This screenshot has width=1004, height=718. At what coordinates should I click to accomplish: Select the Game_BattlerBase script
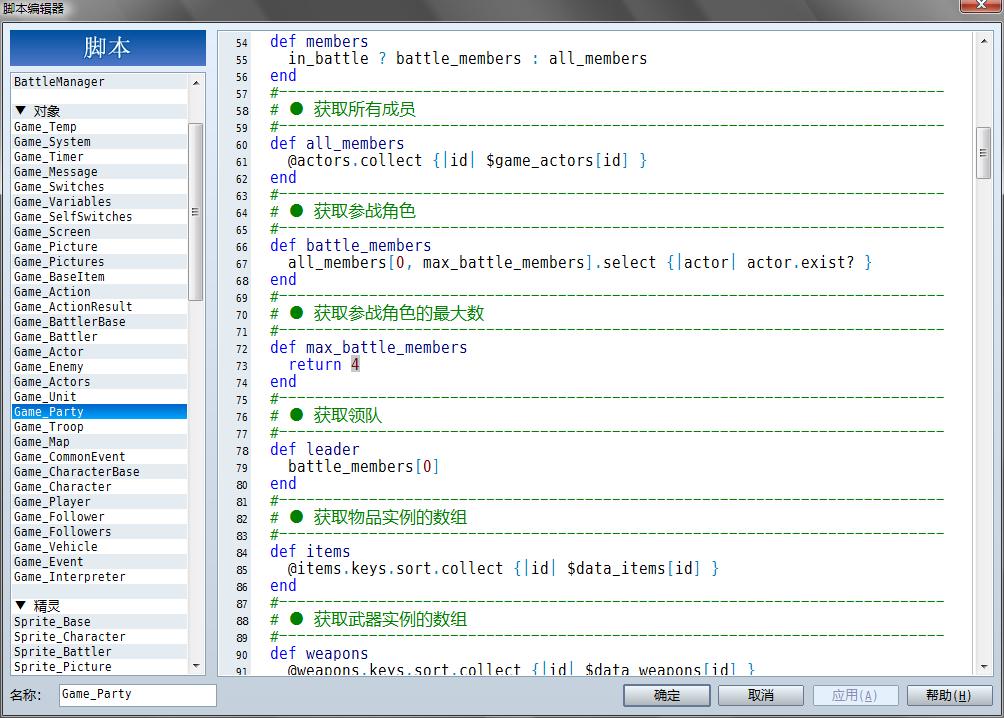99,322
